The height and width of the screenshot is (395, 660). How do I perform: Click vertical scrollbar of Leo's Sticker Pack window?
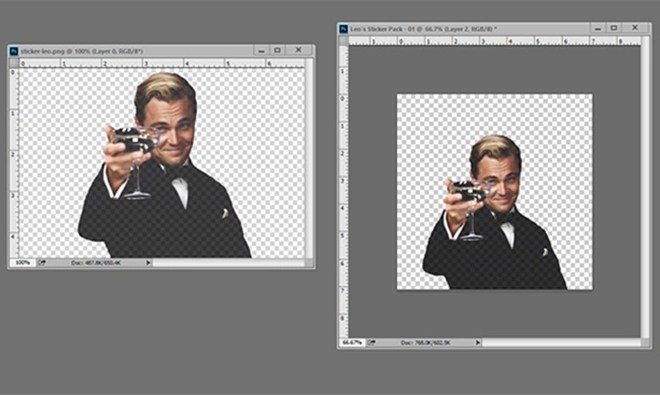click(x=645, y=191)
